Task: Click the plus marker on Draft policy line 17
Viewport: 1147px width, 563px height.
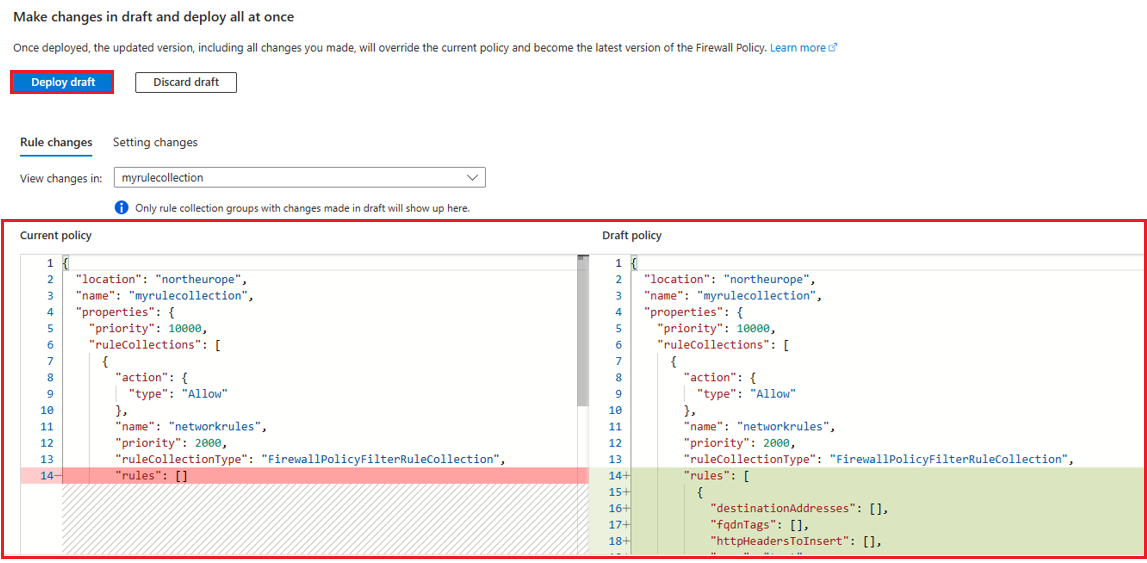Action: 627,525
